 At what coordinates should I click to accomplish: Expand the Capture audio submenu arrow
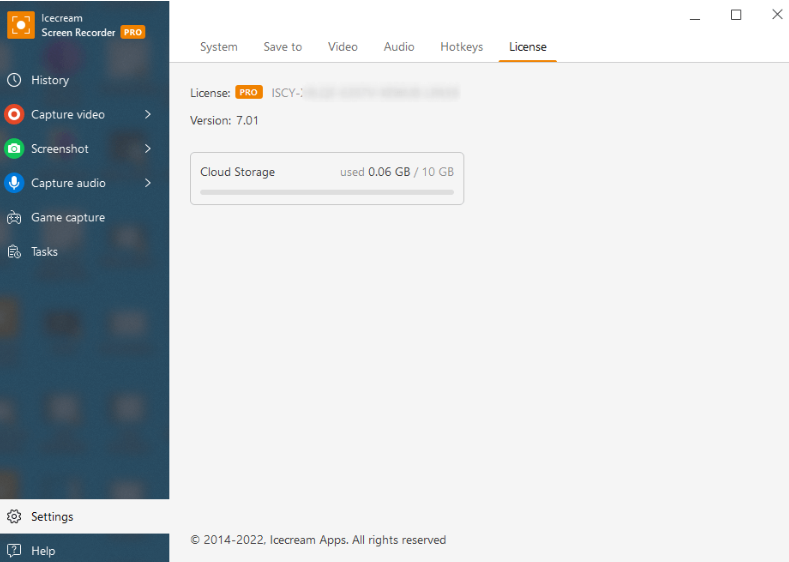click(148, 183)
